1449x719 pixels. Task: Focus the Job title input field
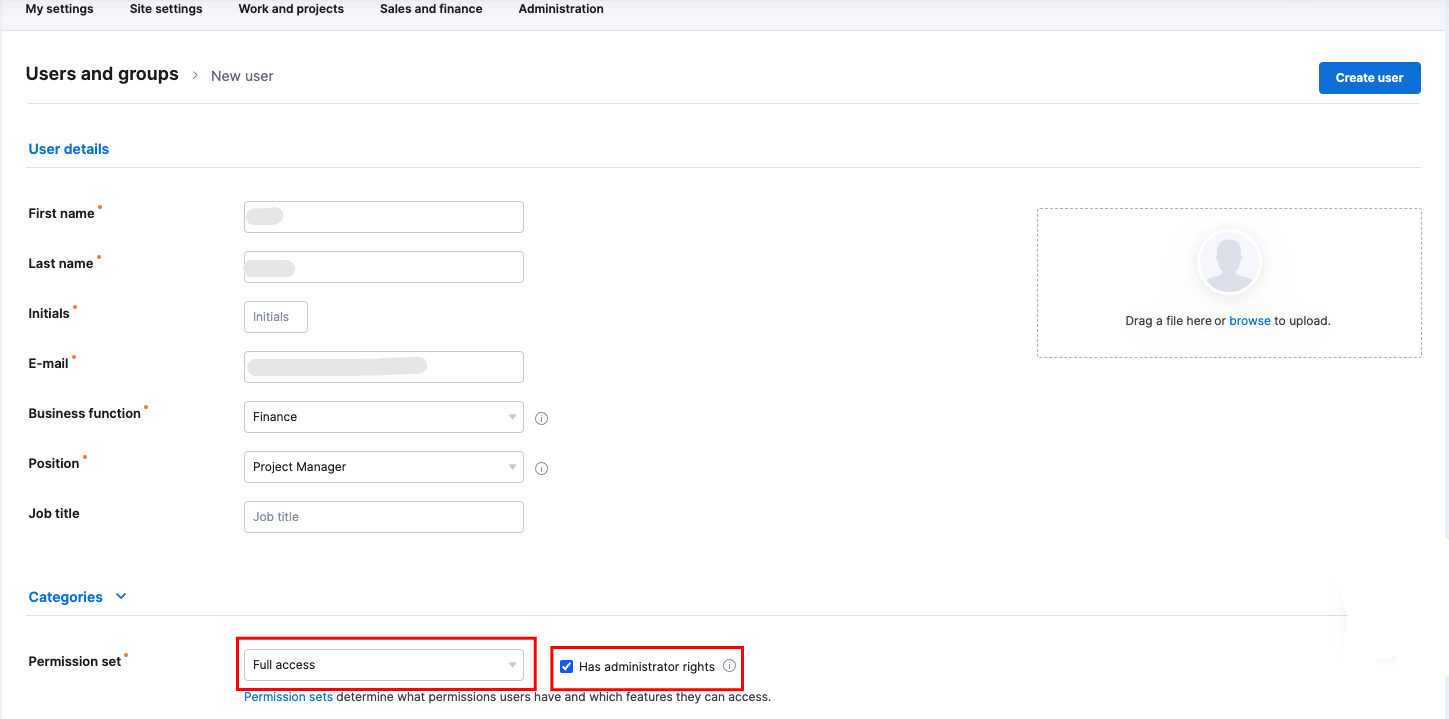click(383, 516)
